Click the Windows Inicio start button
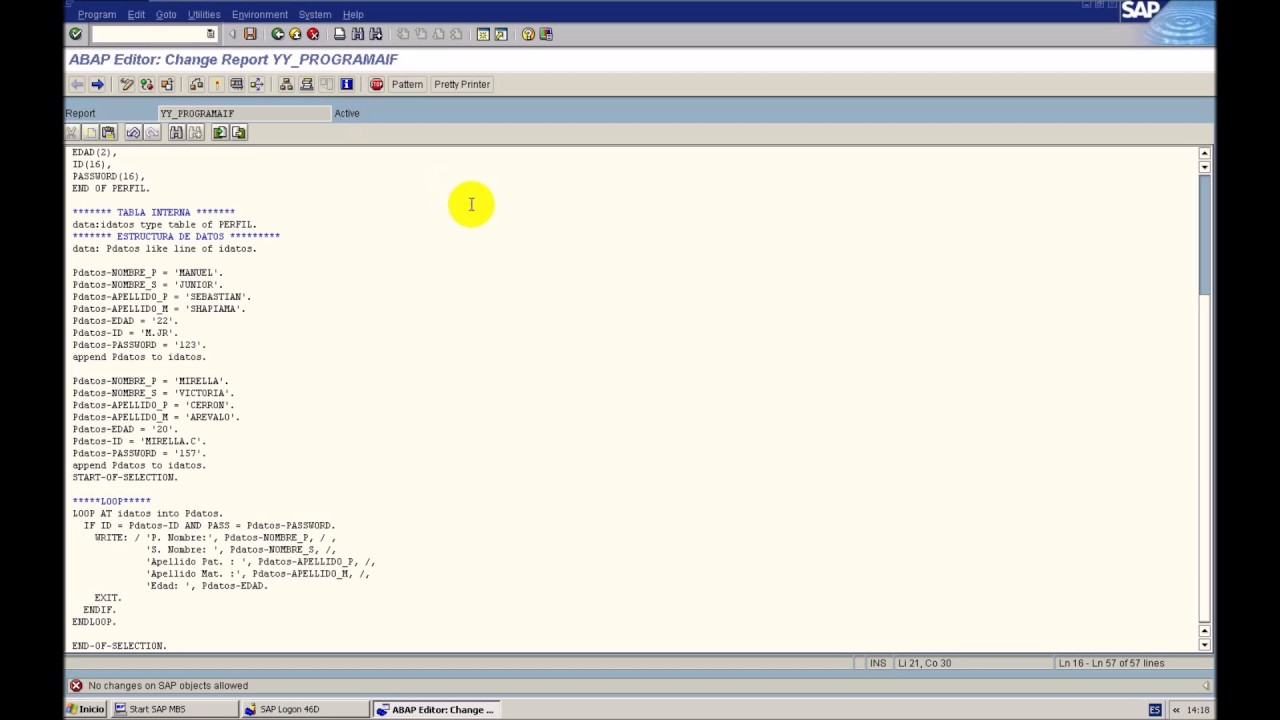Screen dimensions: 1280x720 [x=85, y=709]
